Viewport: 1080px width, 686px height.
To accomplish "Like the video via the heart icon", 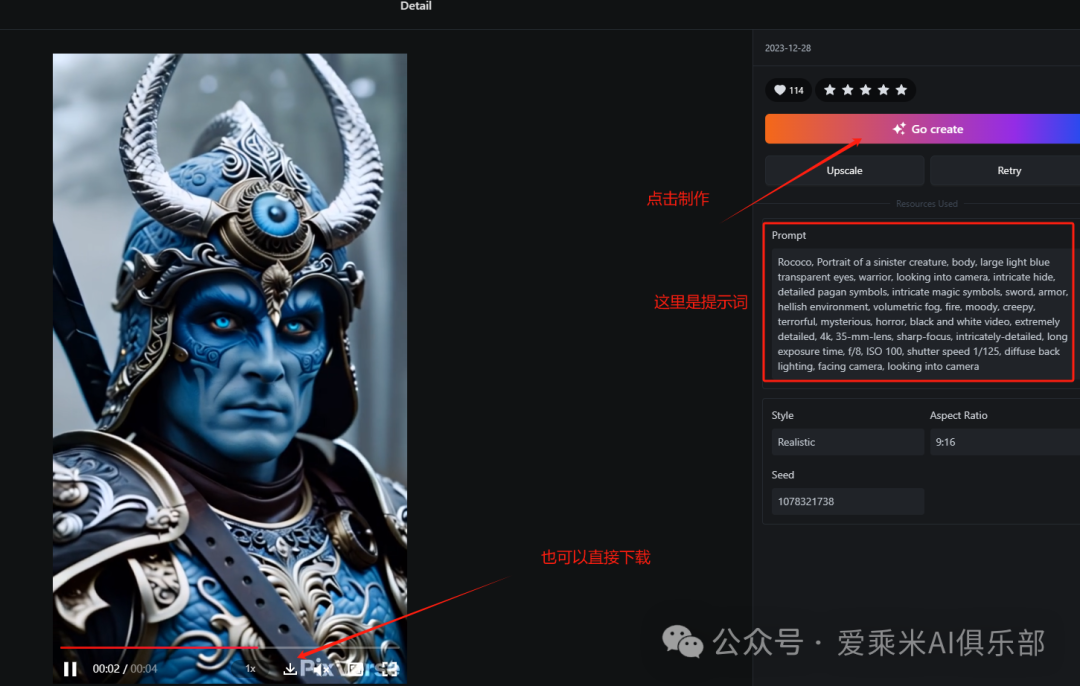I will pos(780,90).
